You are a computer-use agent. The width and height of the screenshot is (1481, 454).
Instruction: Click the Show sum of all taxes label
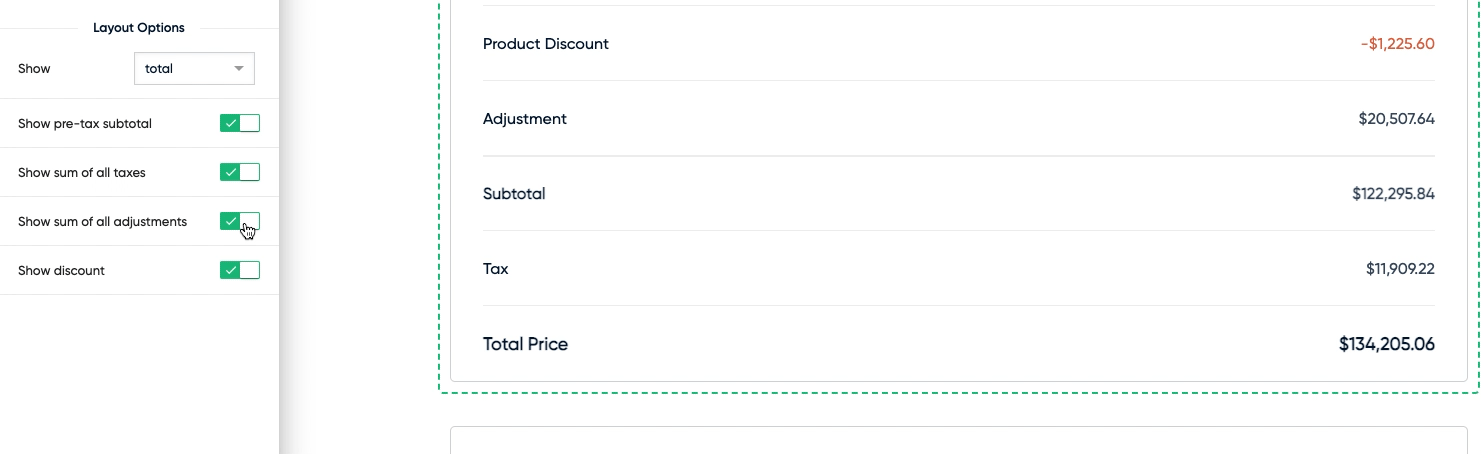(82, 173)
